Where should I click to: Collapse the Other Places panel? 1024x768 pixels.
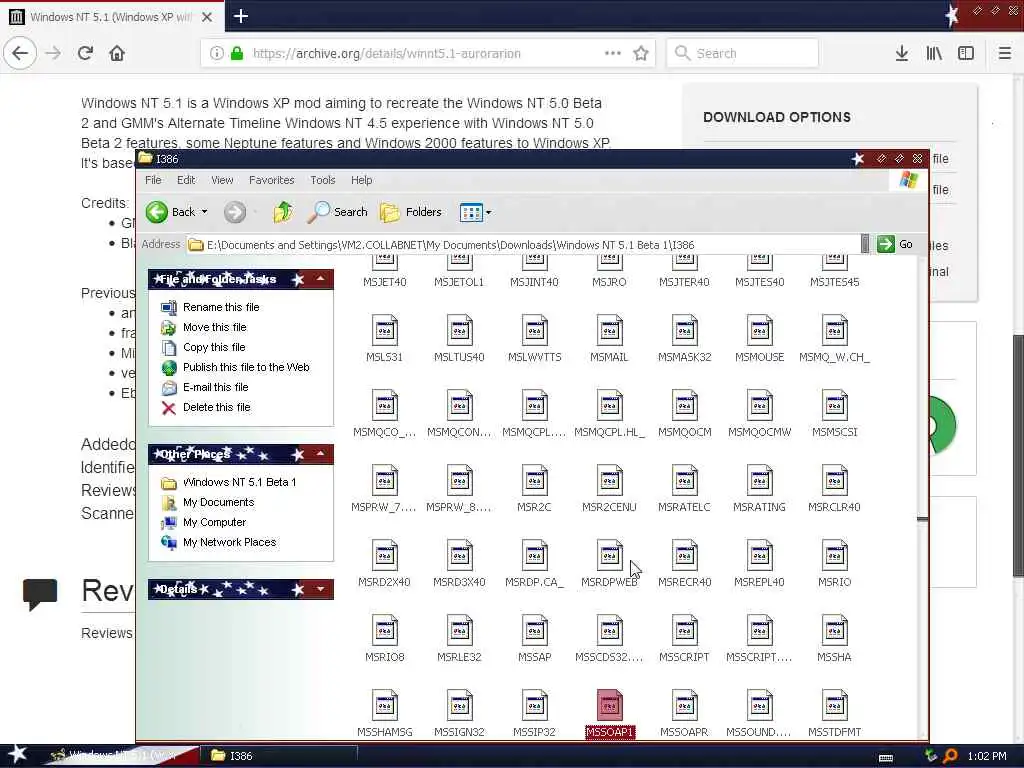pos(321,454)
